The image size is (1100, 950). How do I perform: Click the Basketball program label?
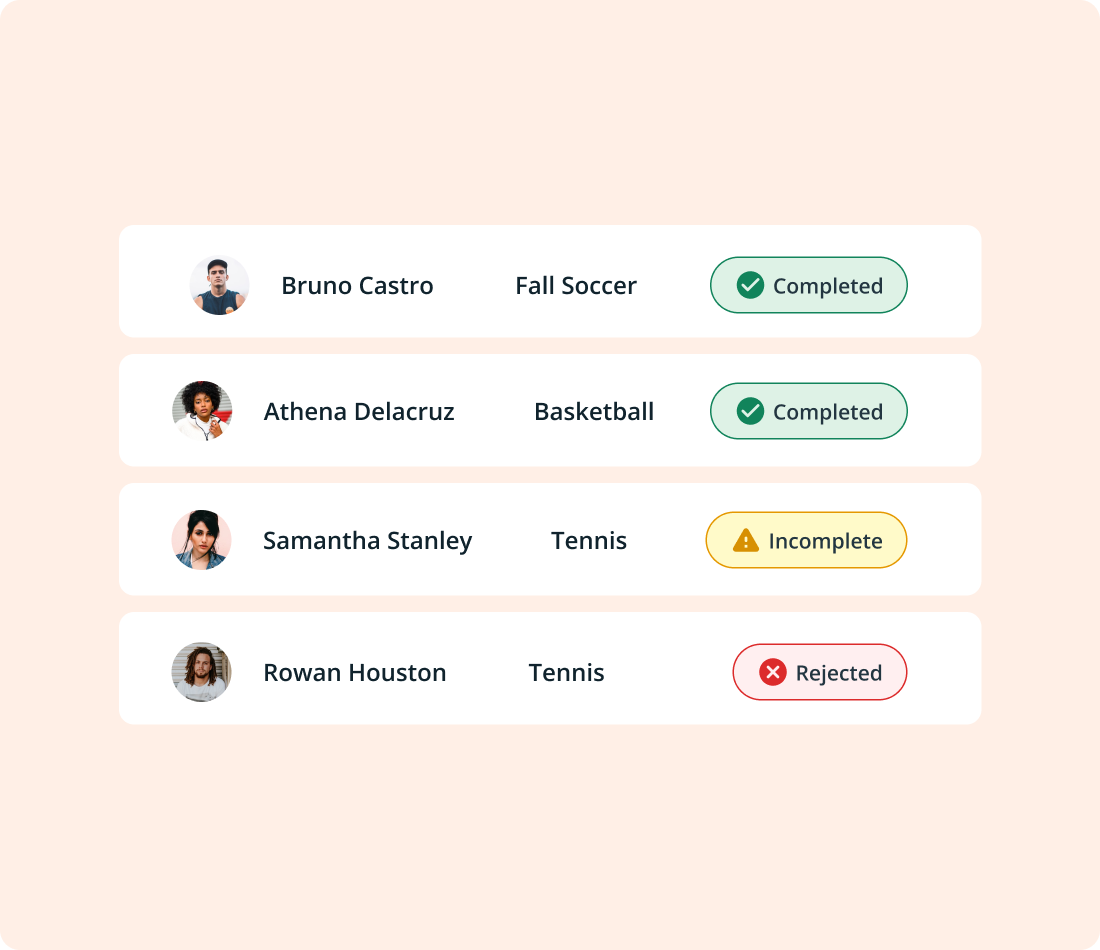click(594, 411)
